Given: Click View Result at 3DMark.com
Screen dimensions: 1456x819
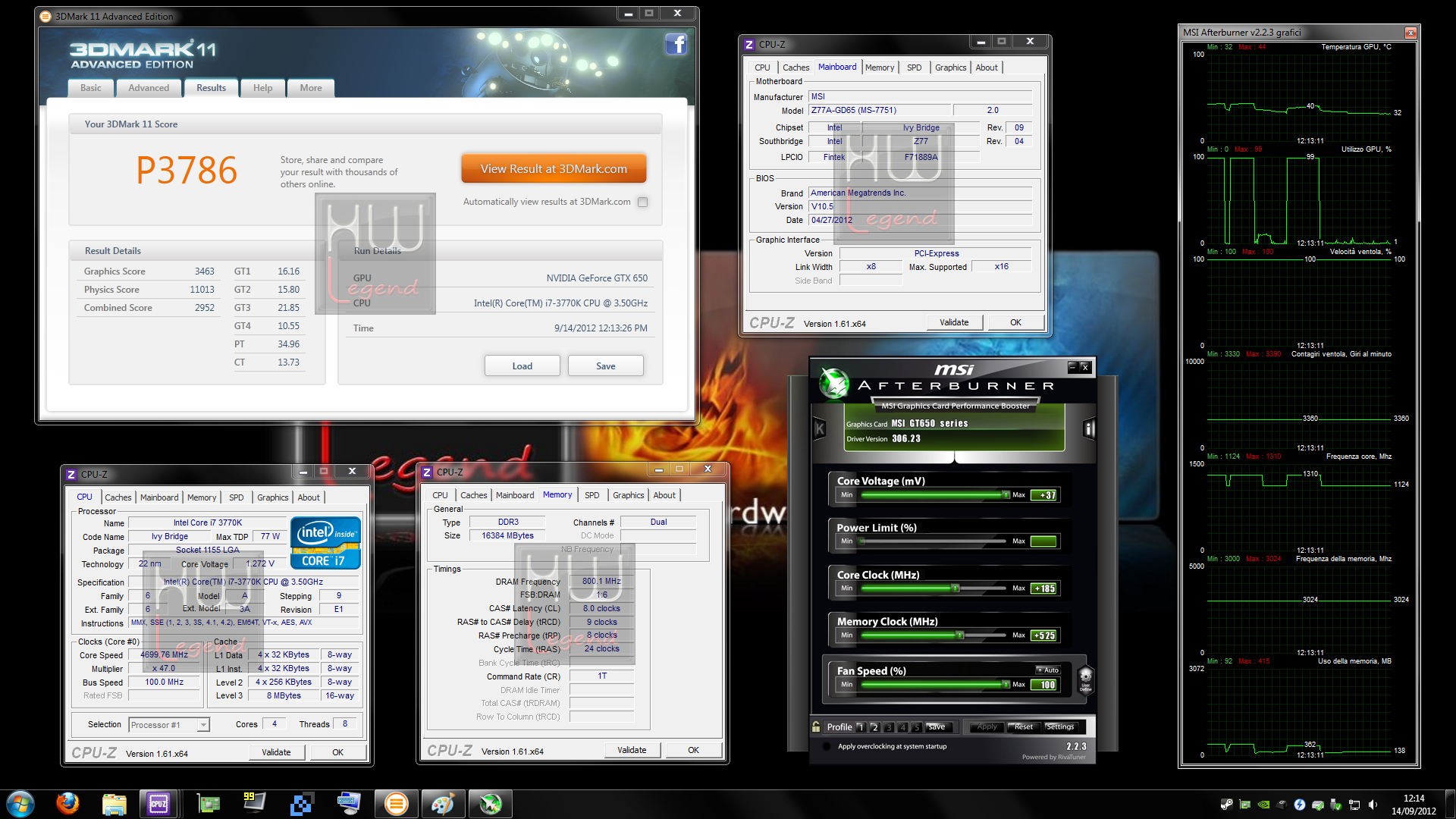Looking at the screenshot, I should pyautogui.click(x=554, y=168).
